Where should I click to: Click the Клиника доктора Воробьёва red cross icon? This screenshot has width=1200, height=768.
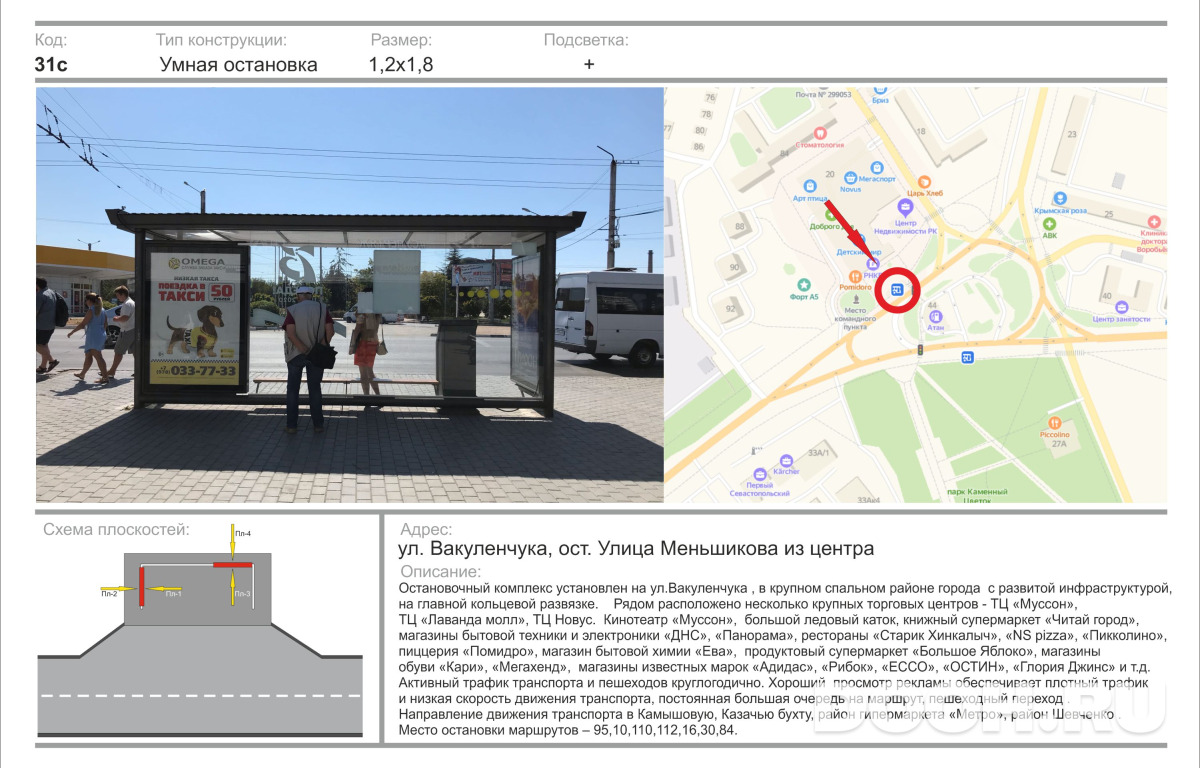(1154, 221)
